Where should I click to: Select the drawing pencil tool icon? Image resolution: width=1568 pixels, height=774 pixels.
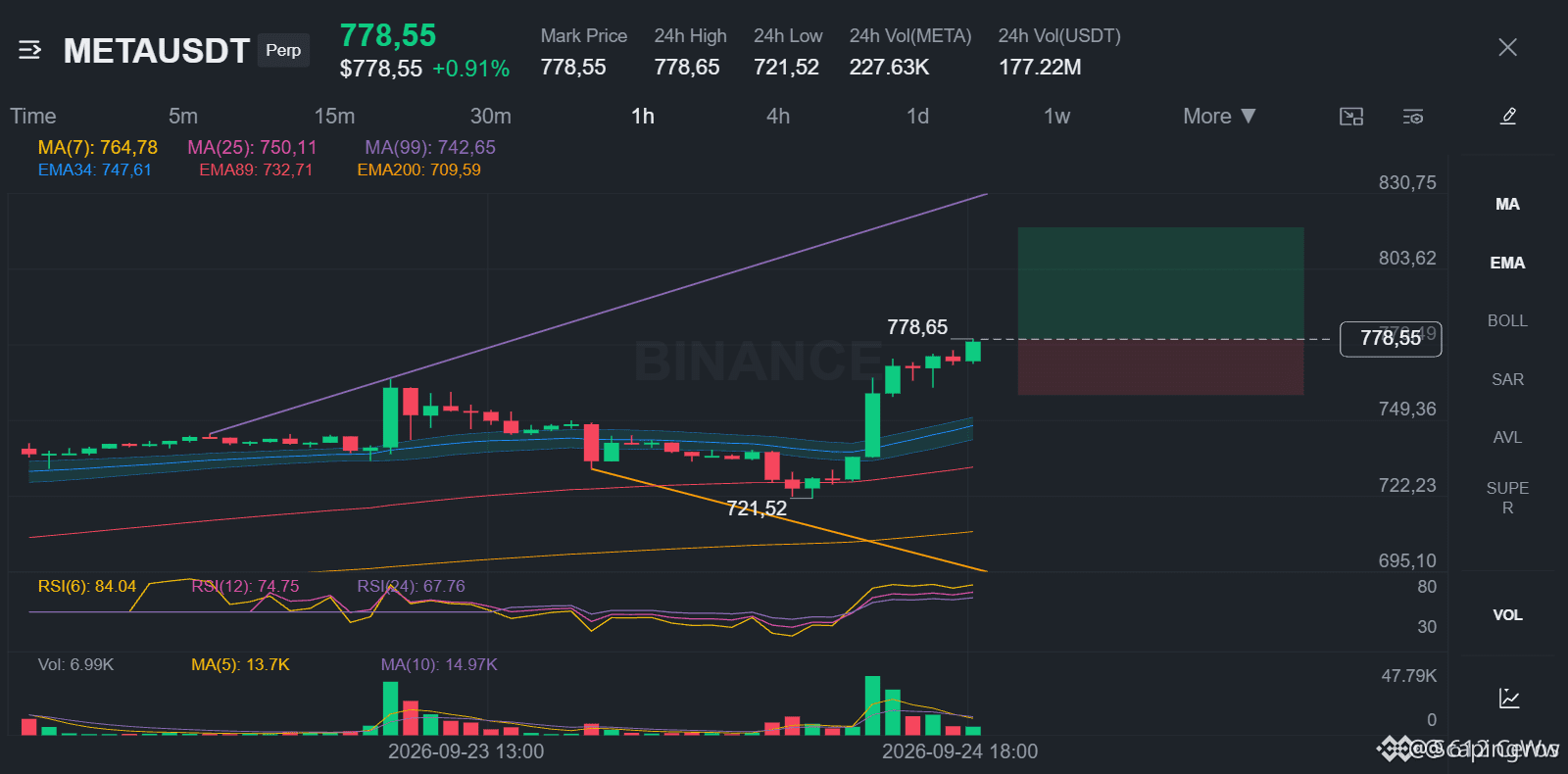pos(1508,116)
